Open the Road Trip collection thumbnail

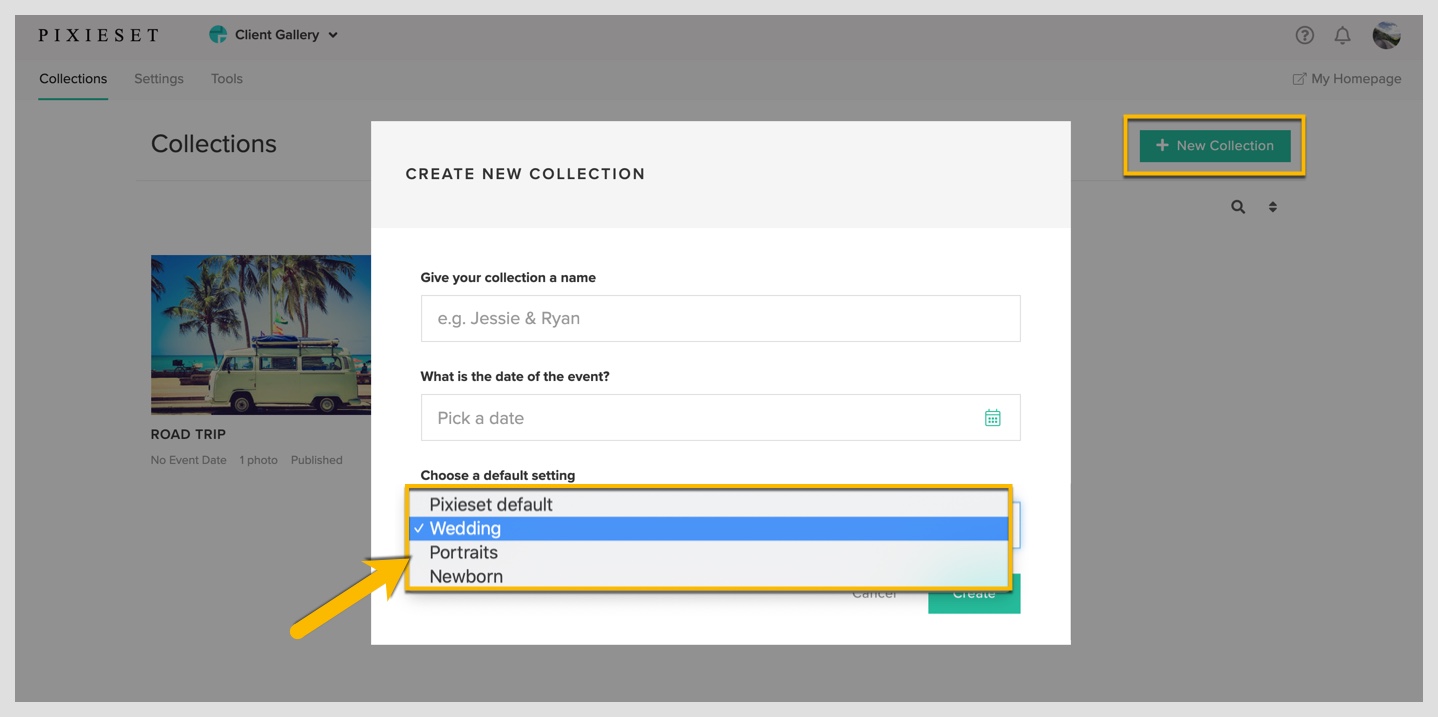(x=261, y=334)
